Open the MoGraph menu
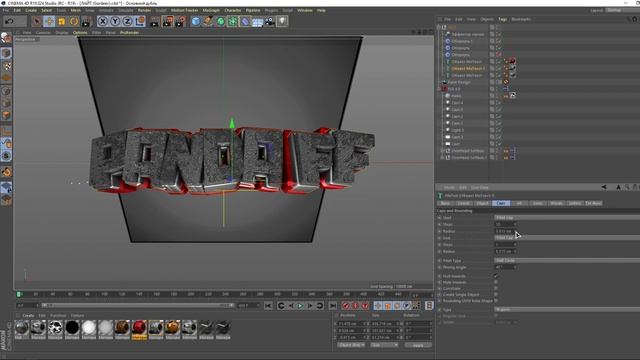 click(211, 10)
